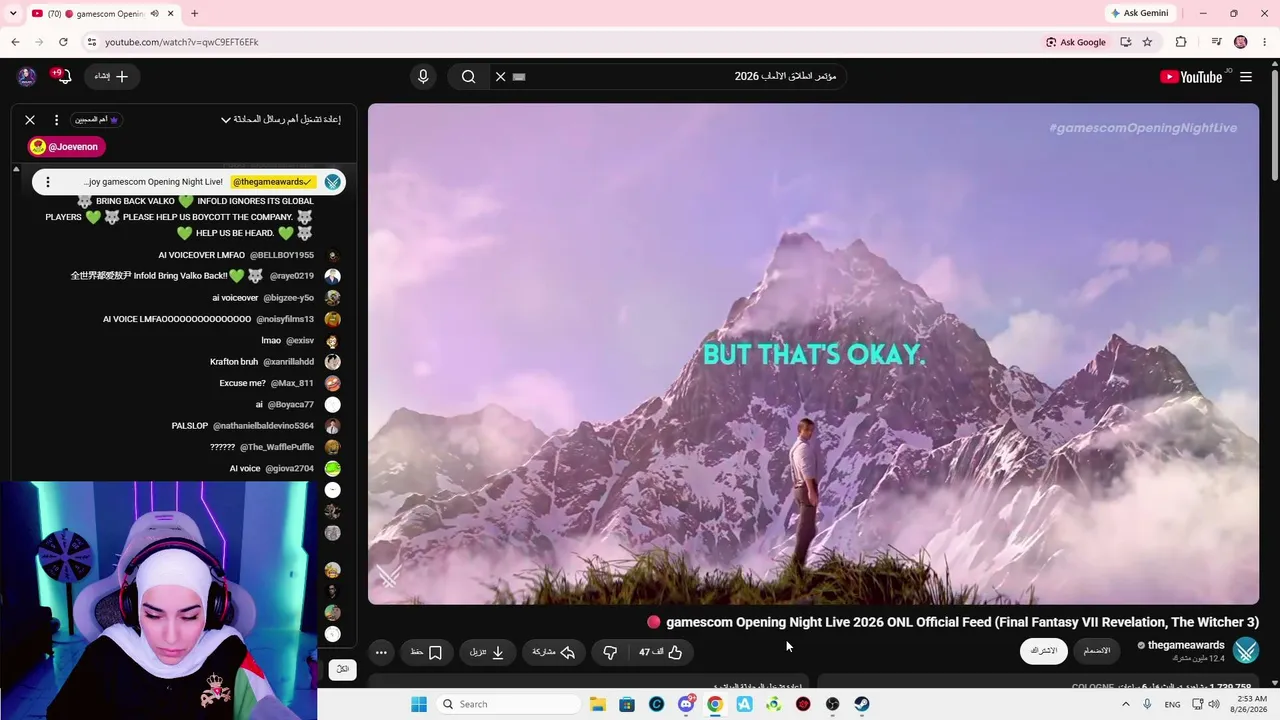Open Microsoft Store from taskbar
The height and width of the screenshot is (720, 1280).
point(627,704)
